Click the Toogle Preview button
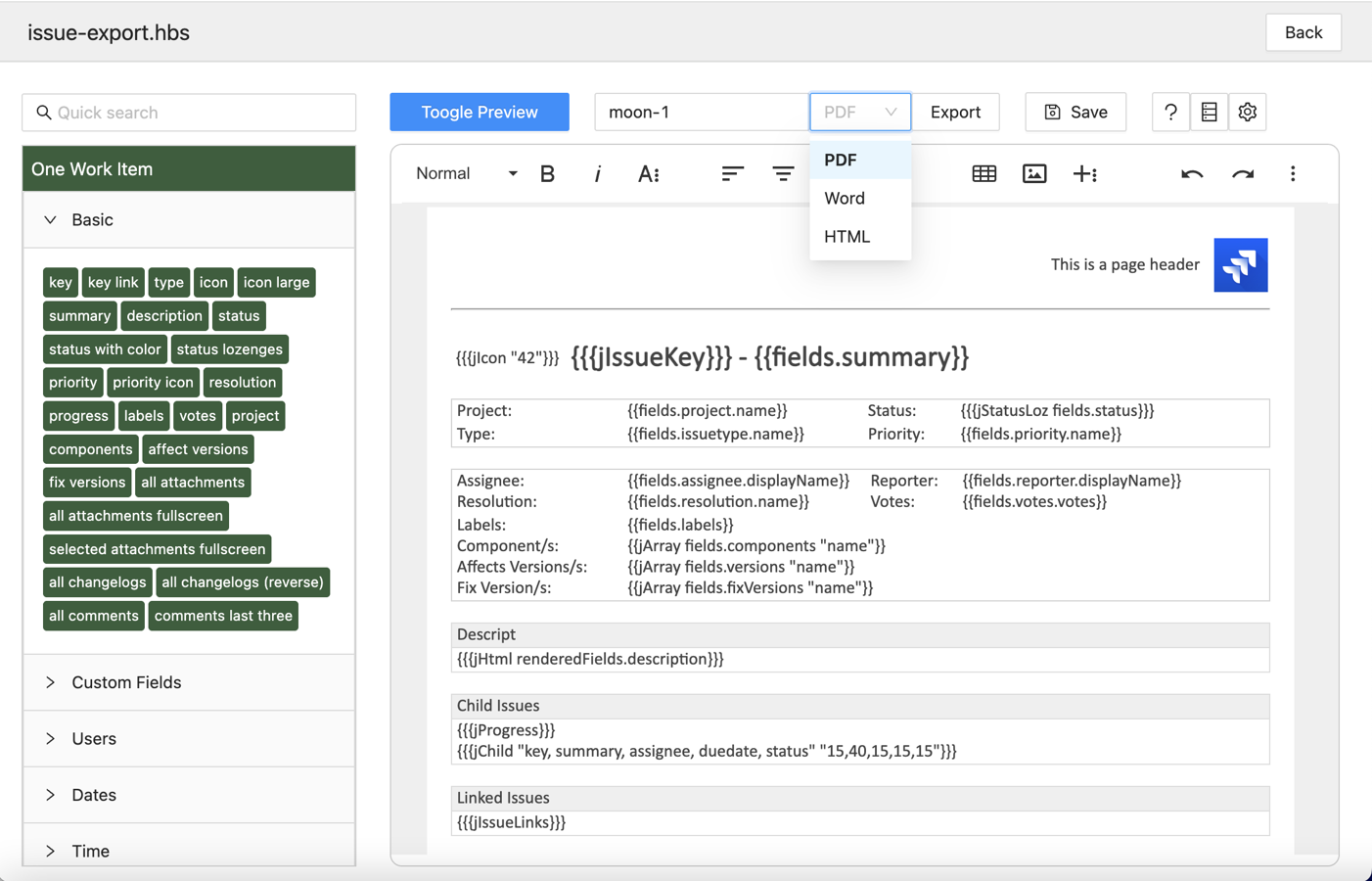This screenshot has width=1372, height=881. coord(480,113)
